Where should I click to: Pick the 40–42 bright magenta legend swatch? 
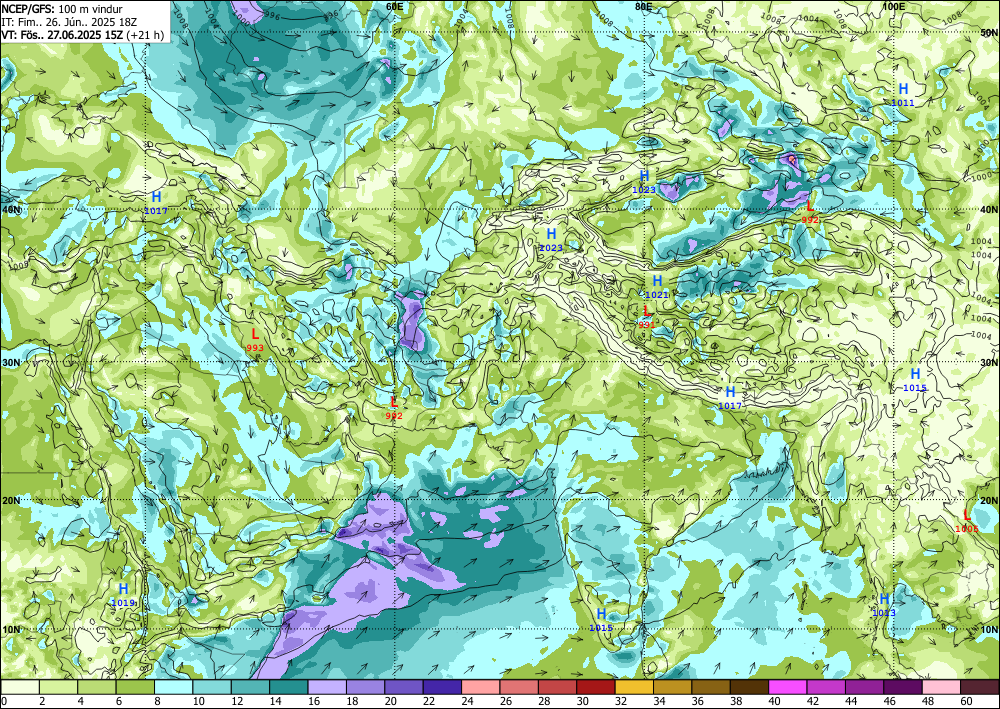pyautogui.click(x=788, y=687)
